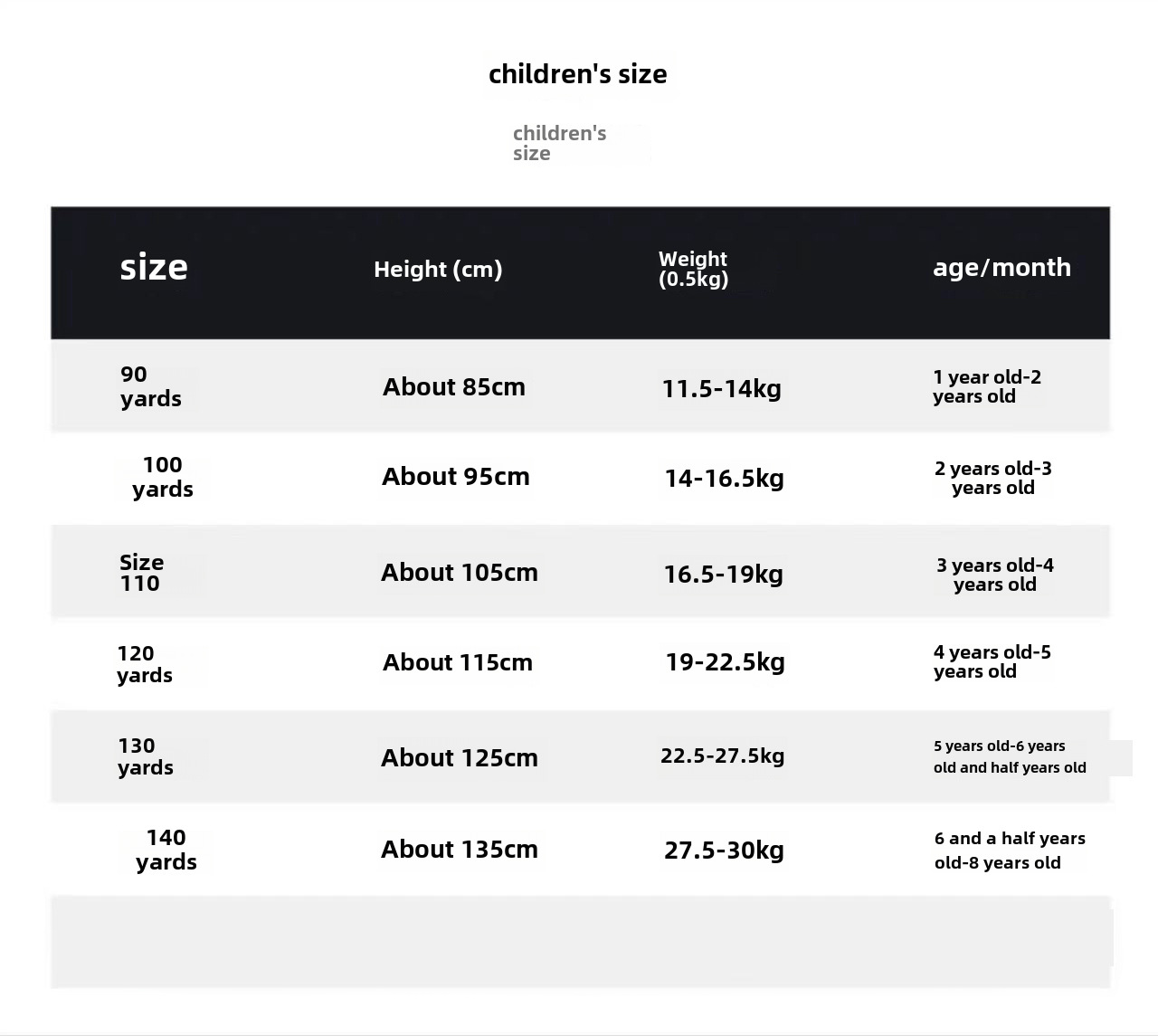
Task: Click the "11.5-14kg" weight value
Action: pos(721,389)
